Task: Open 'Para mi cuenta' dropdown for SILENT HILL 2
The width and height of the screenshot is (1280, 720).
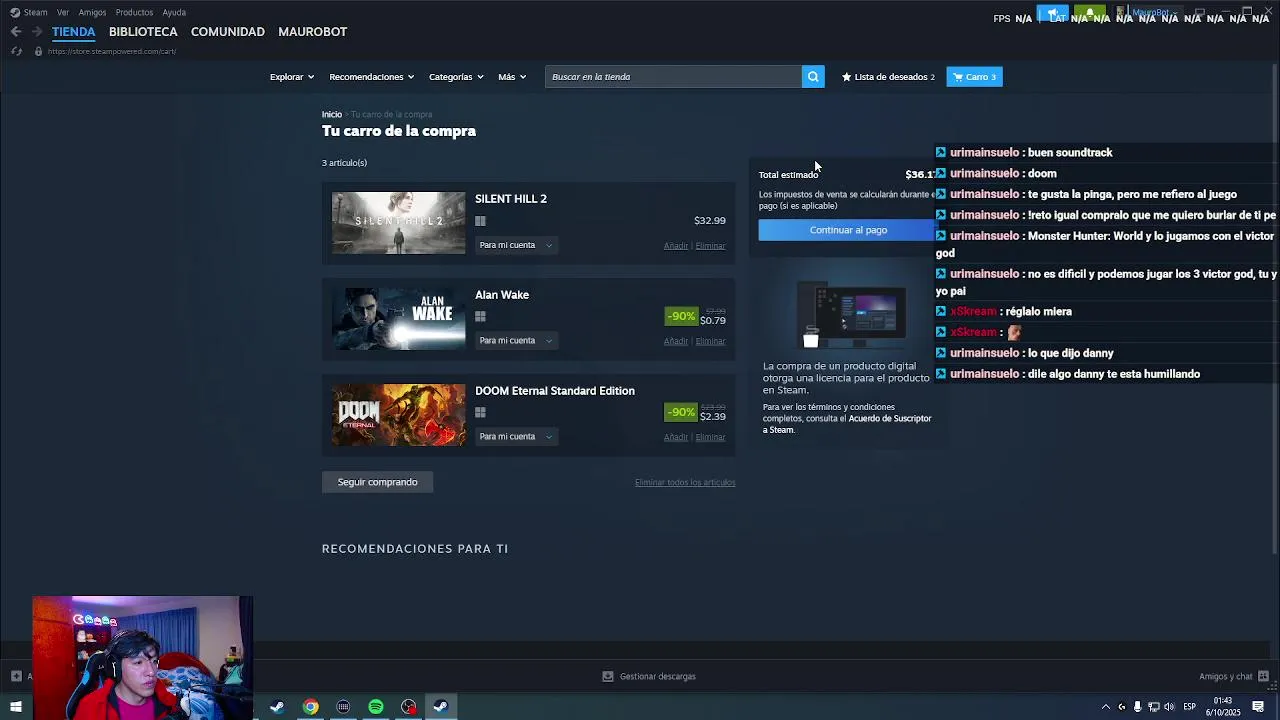Action: tap(516, 245)
